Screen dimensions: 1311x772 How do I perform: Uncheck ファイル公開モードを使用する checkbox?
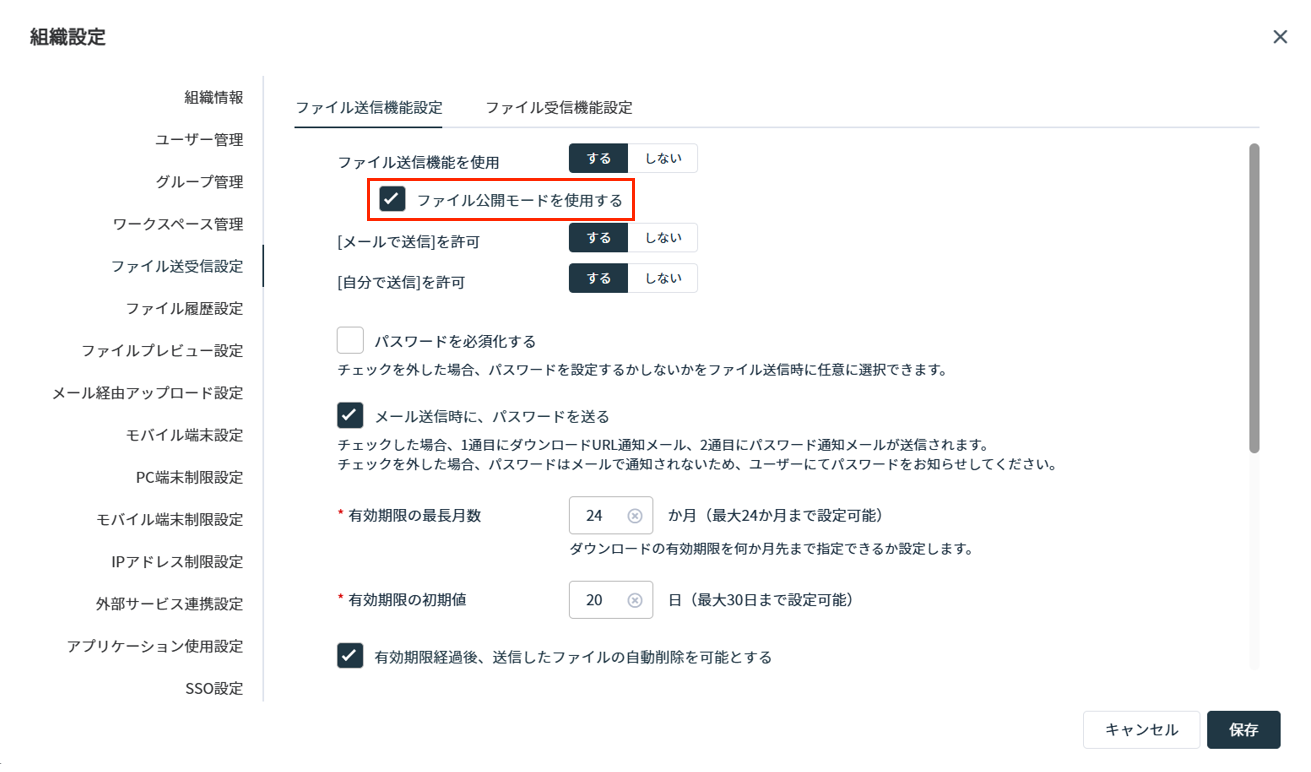[392, 199]
